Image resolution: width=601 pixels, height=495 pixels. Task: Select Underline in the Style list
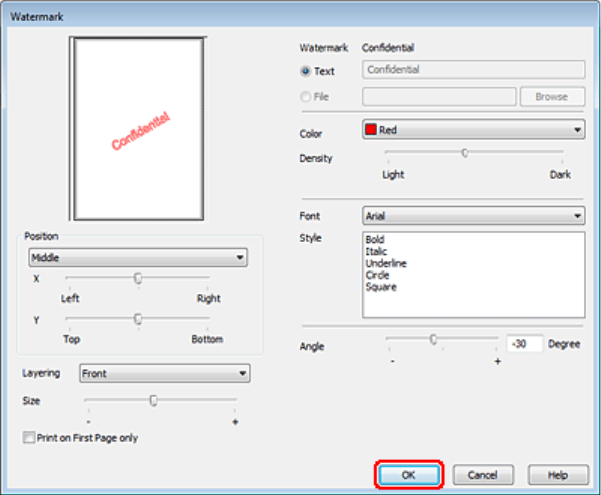386,263
